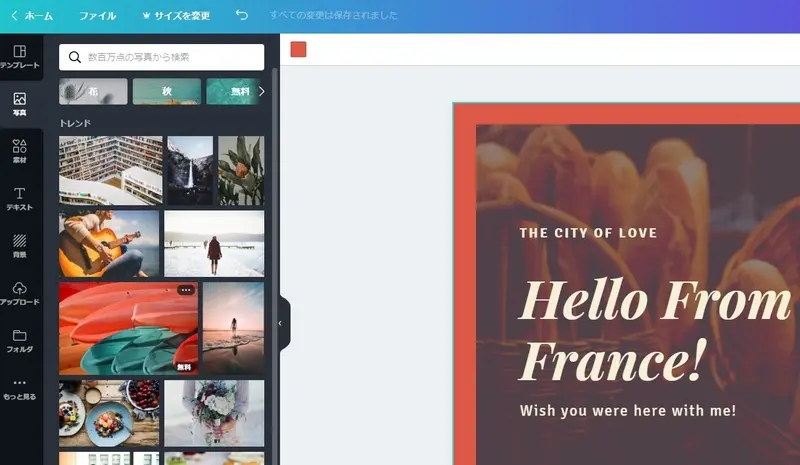Image resolution: width=800 pixels, height=465 pixels.
Task: Open the 素材 elements panel
Action: point(20,151)
